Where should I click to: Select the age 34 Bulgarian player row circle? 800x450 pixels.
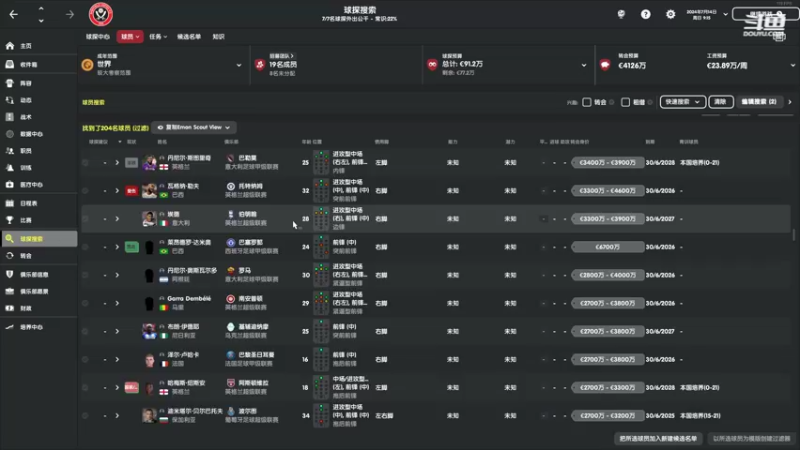(85, 415)
